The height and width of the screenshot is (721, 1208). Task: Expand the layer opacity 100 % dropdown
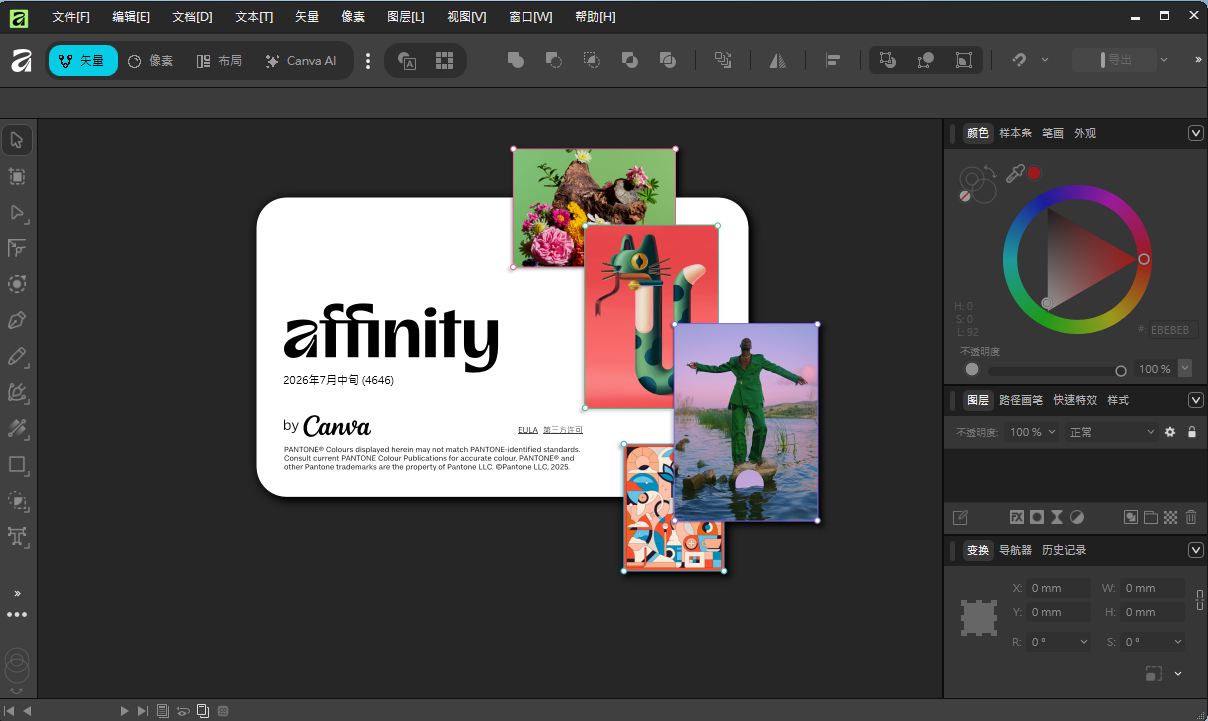click(1032, 432)
